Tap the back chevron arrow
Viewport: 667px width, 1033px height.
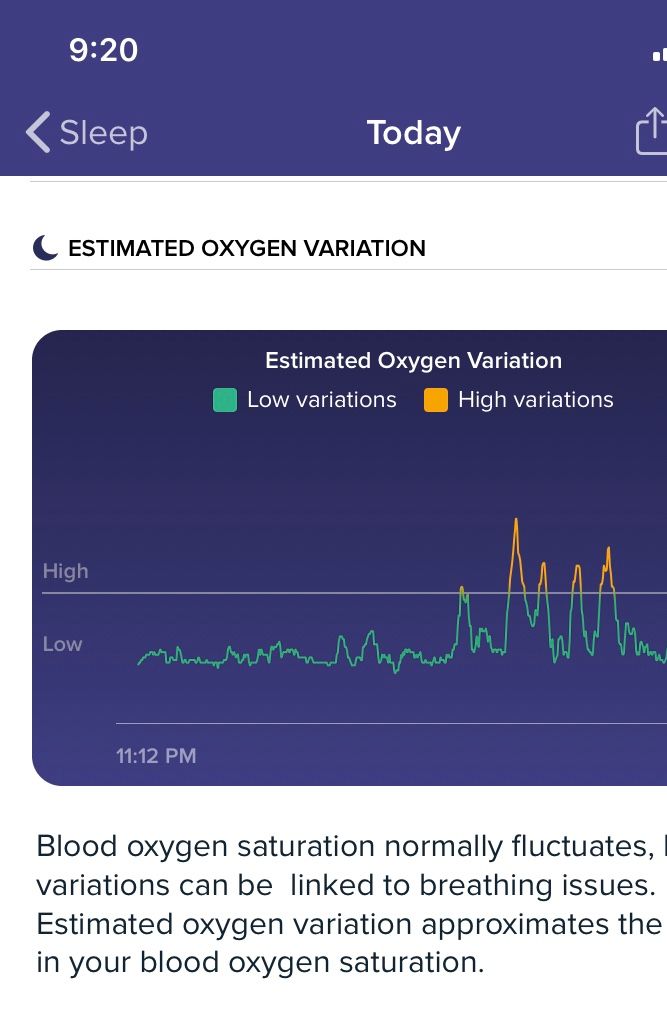point(38,133)
